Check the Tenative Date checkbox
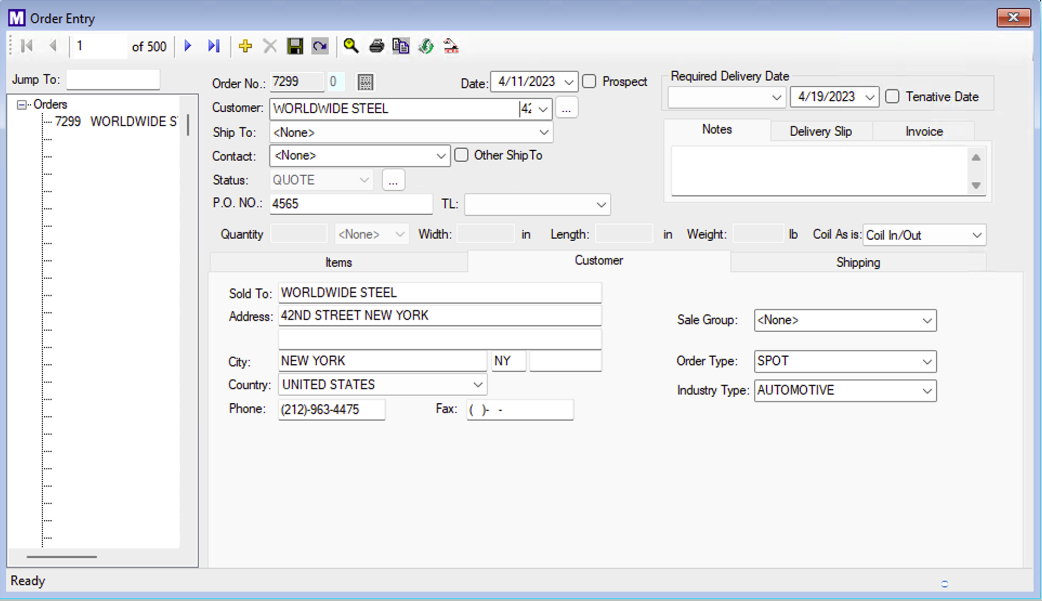Image resolution: width=1042 pixels, height=601 pixels. pos(893,97)
